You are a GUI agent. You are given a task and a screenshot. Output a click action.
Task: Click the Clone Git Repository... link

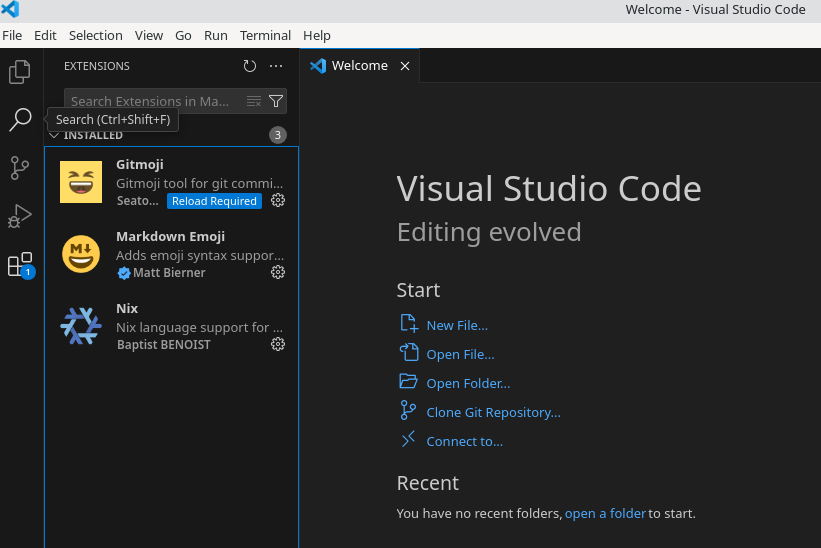(493, 412)
